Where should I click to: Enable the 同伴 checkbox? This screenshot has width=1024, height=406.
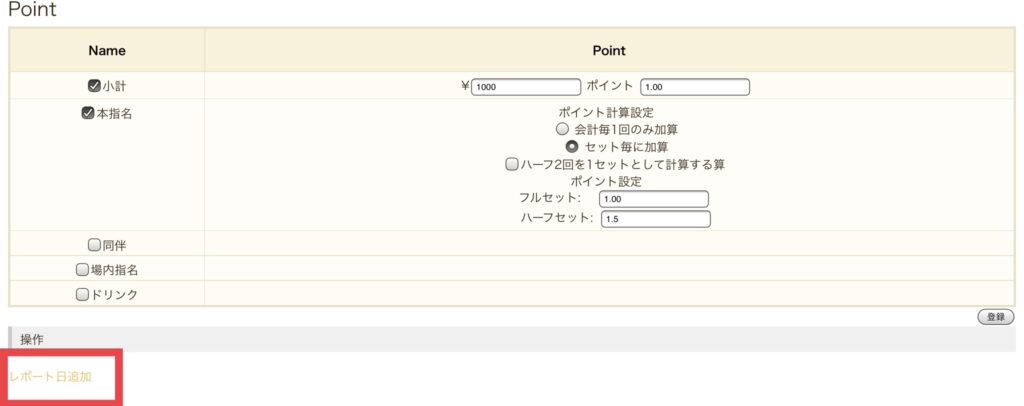click(94, 245)
